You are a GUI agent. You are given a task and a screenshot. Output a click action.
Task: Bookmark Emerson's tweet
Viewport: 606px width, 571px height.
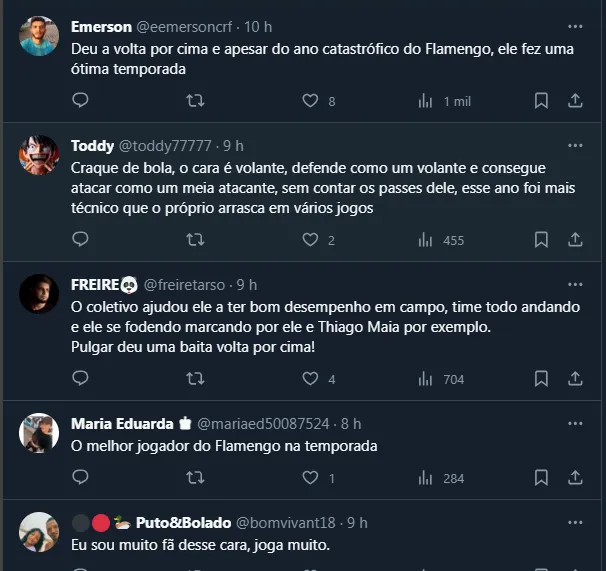[541, 101]
